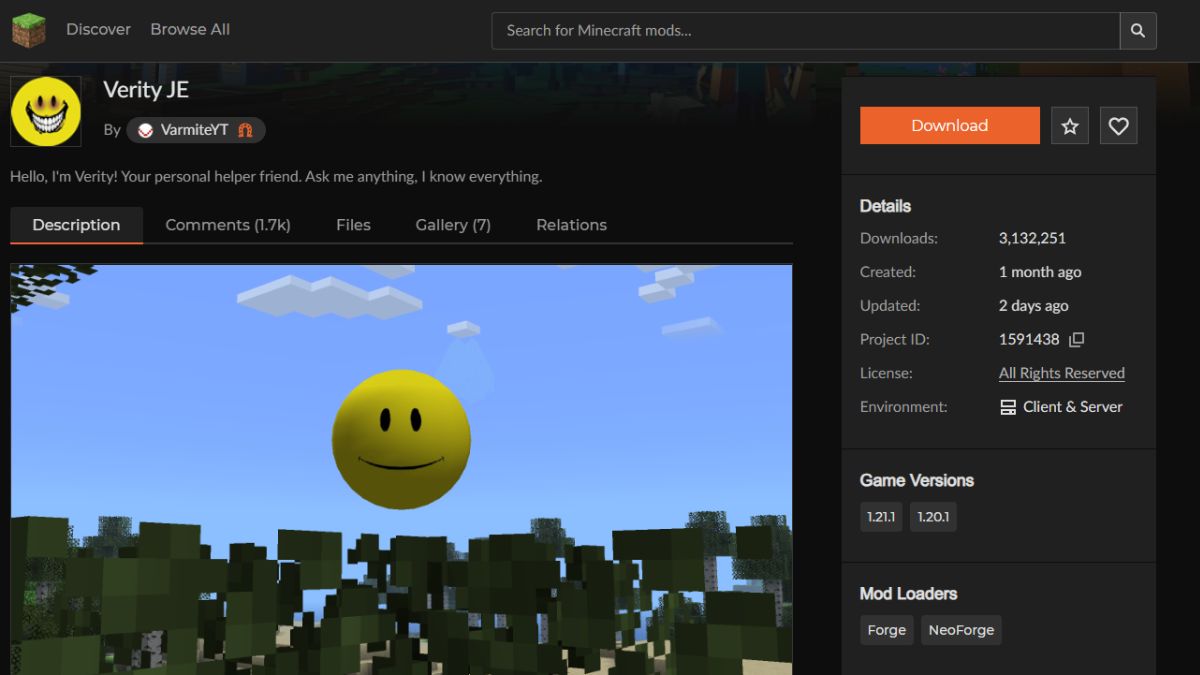Click the Minecraft grass block logo
Viewport: 1200px width, 675px height.
[x=29, y=30]
